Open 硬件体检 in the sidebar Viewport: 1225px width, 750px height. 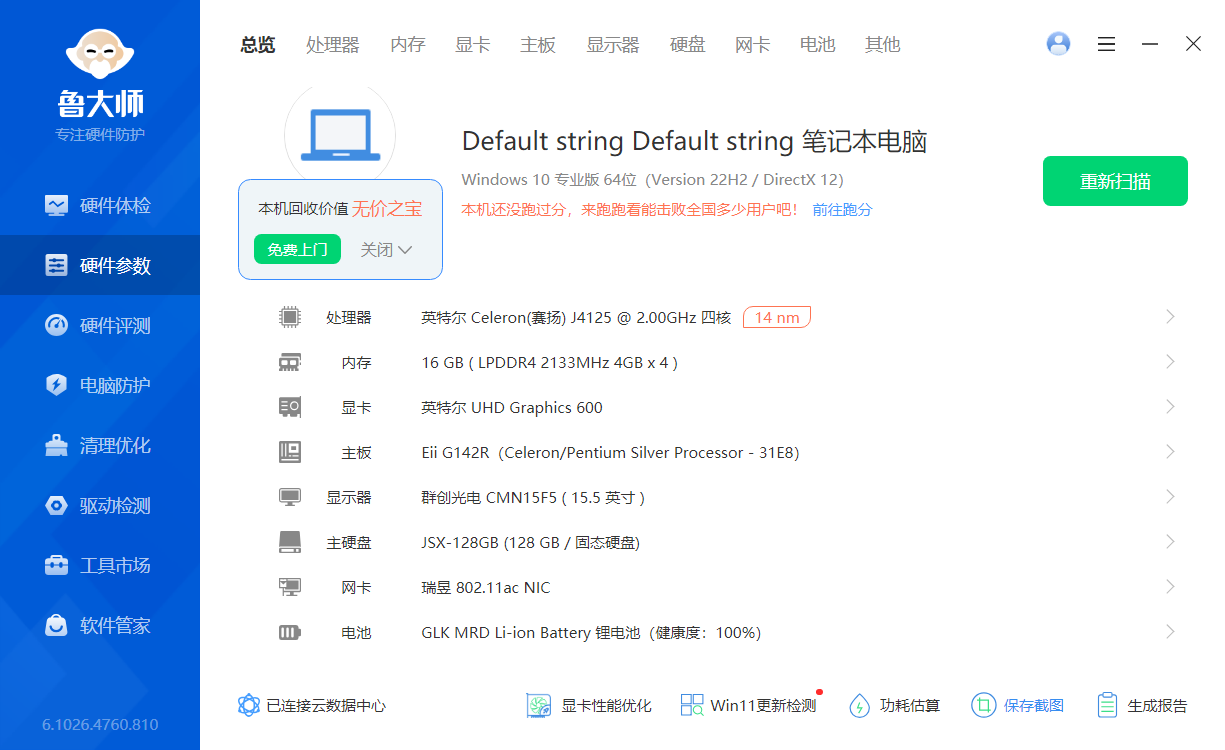point(100,205)
